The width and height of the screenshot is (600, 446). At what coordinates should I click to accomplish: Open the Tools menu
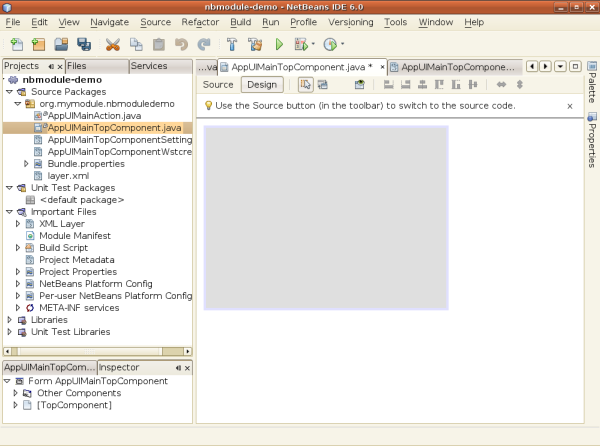pyautogui.click(x=396, y=22)
